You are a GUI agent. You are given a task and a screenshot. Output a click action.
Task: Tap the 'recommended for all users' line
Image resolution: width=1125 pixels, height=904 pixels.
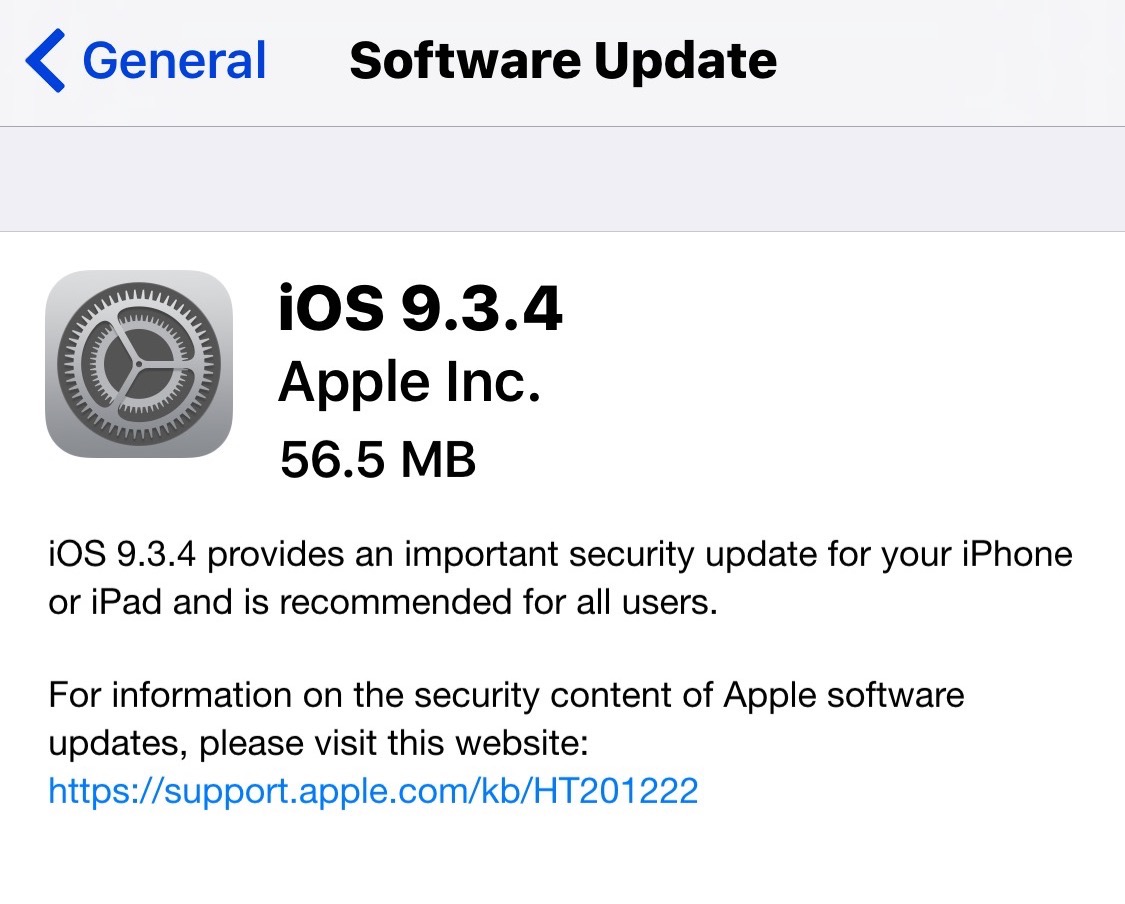[383, 604]
